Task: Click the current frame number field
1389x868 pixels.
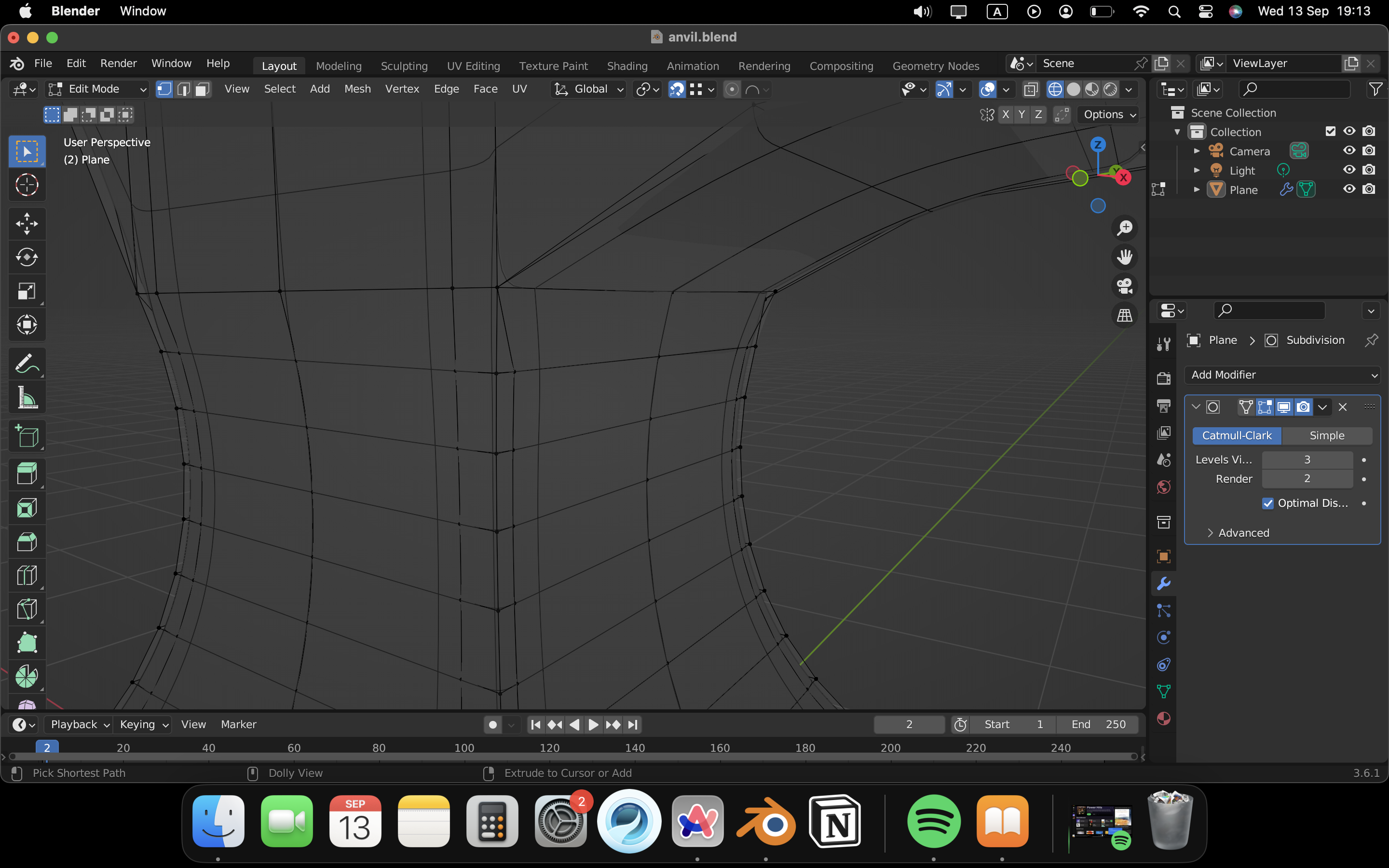Action: pos(909,725)
